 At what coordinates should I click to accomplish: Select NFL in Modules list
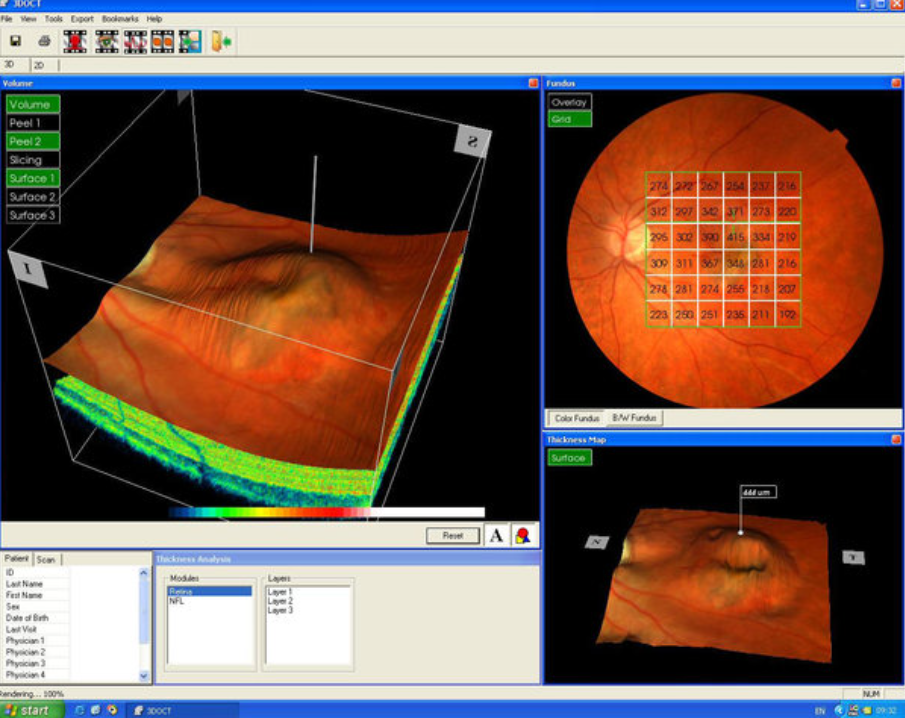click(x=177, y=601)
